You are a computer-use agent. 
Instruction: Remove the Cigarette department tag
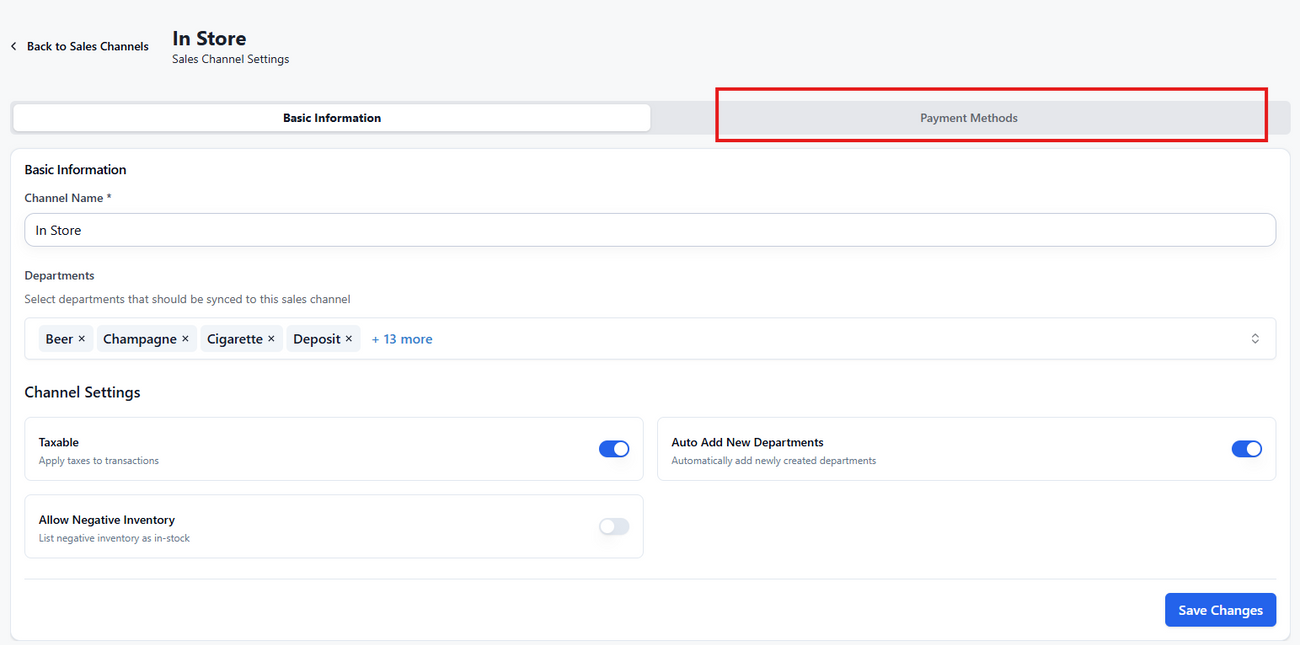(x=270, y=338)
